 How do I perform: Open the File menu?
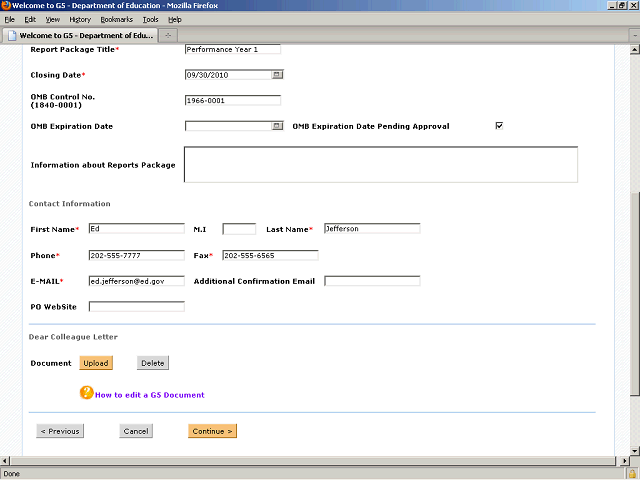click(9, 20)
